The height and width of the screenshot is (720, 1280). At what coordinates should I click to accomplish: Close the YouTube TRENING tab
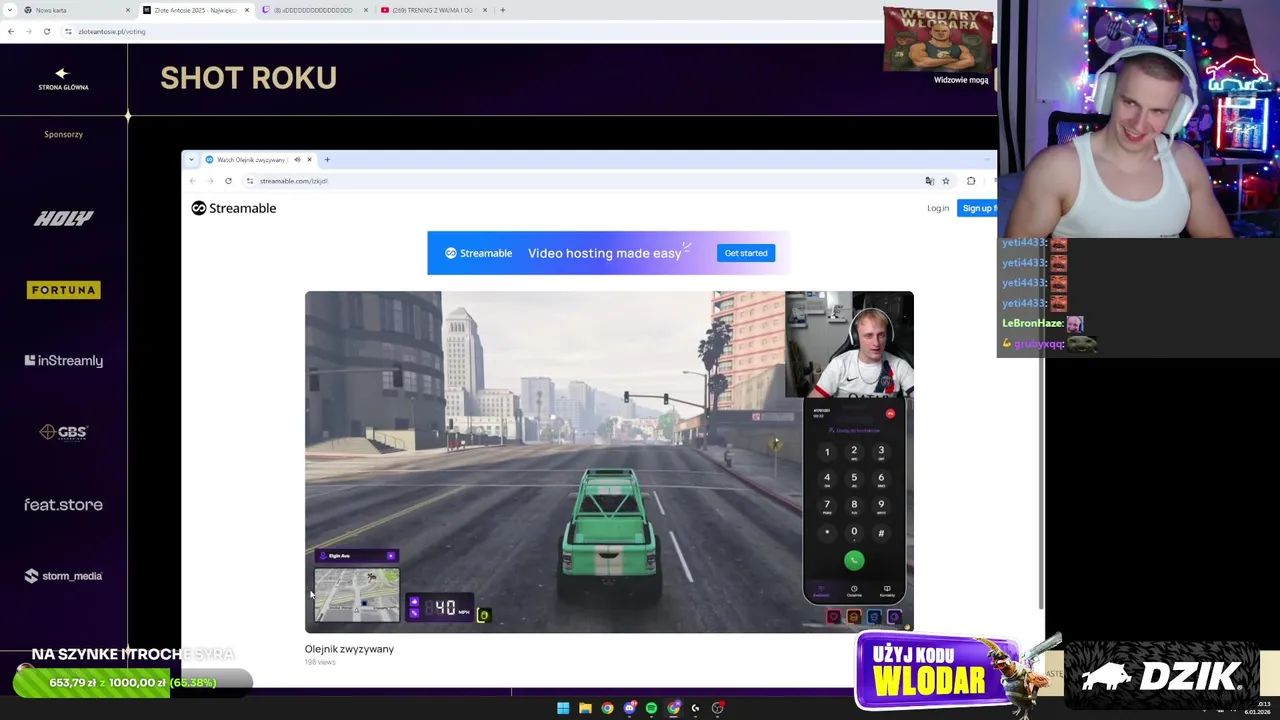click(x=485, y=10)
